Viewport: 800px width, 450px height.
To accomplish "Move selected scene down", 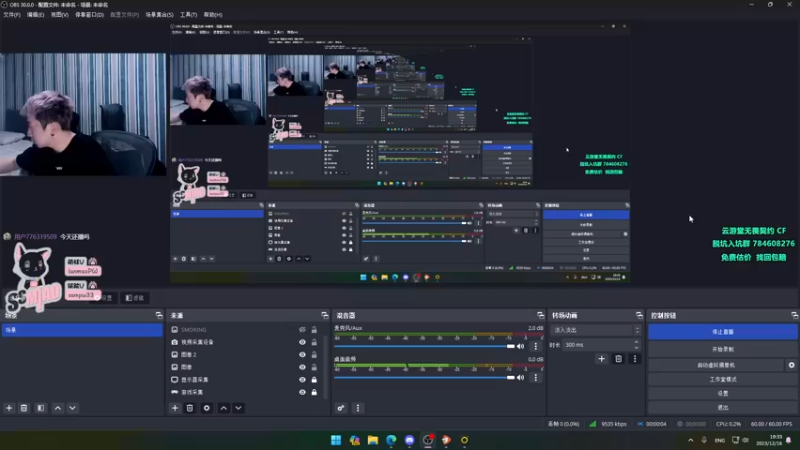I will pos(72,408).
